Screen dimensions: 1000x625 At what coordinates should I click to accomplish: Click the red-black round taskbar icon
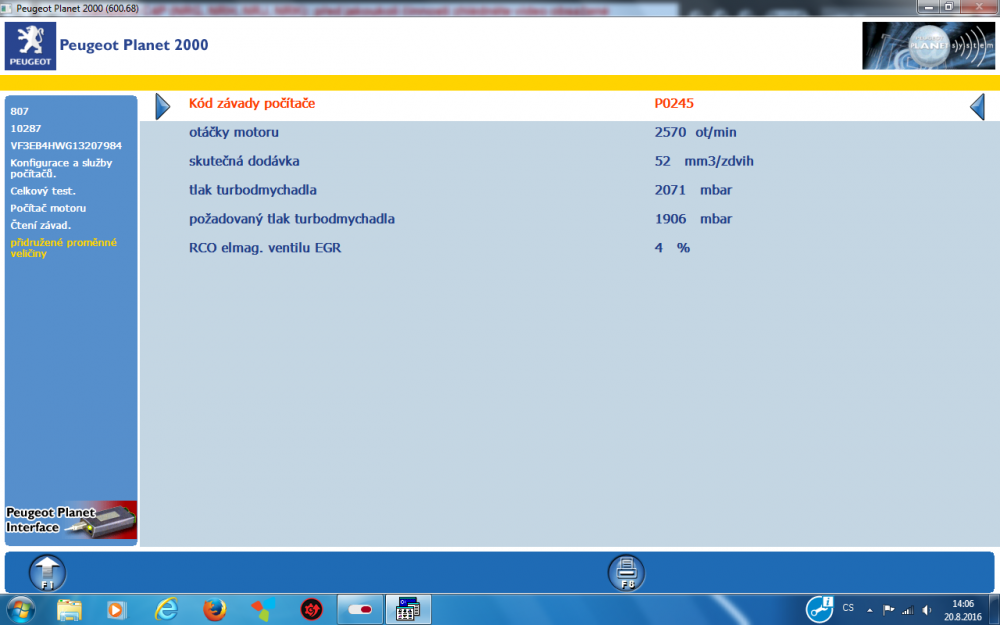311,610
